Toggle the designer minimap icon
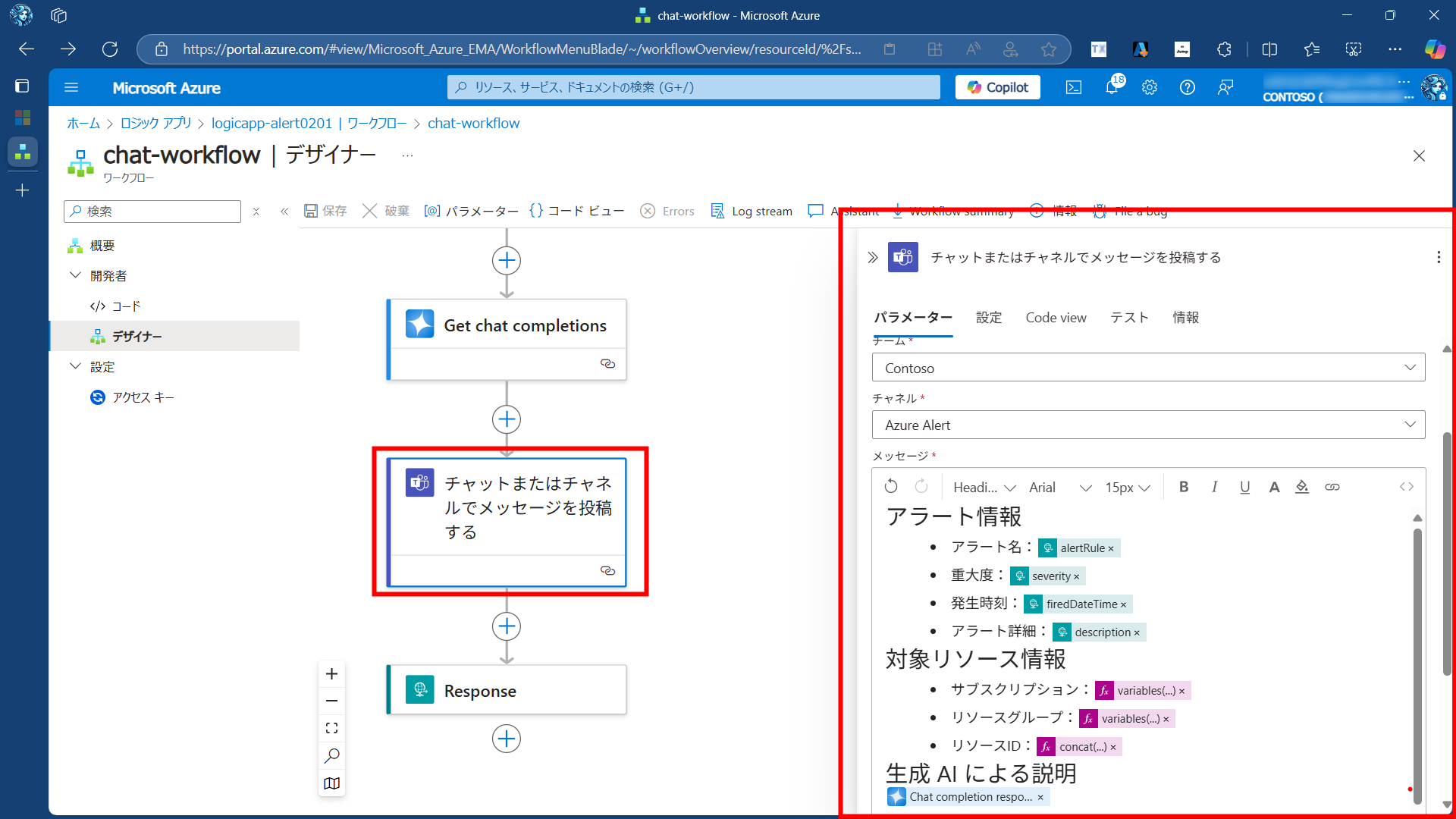 coord(331,783)
